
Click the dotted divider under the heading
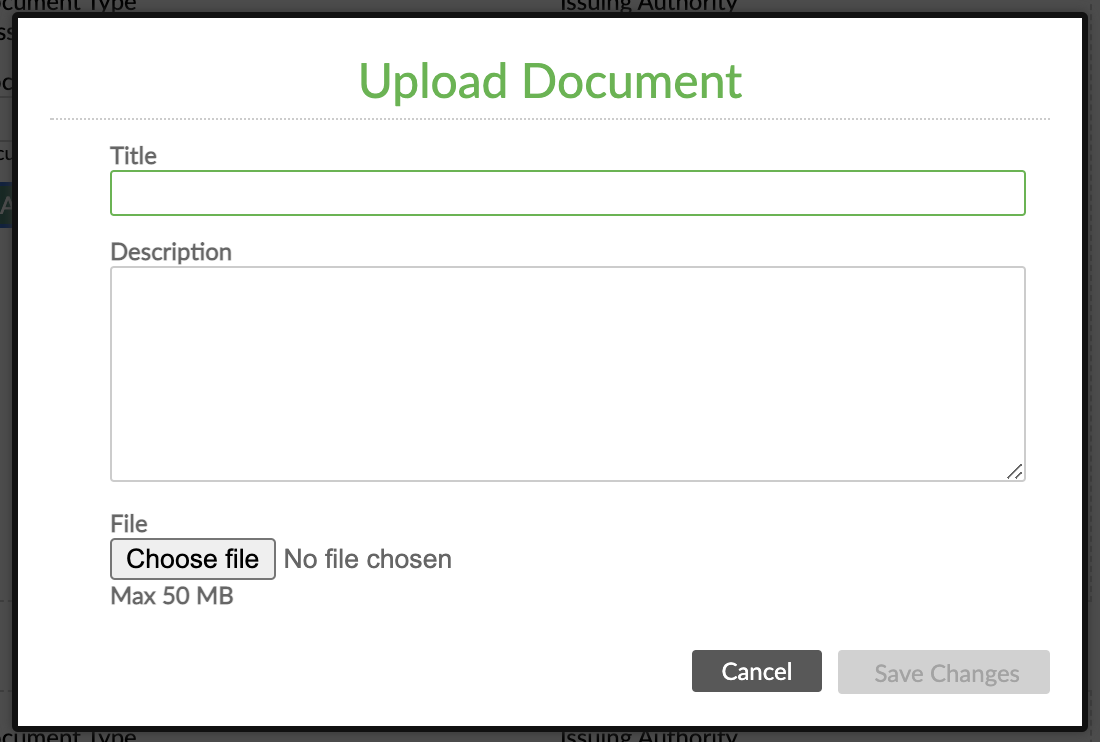[x=548, y=117]
